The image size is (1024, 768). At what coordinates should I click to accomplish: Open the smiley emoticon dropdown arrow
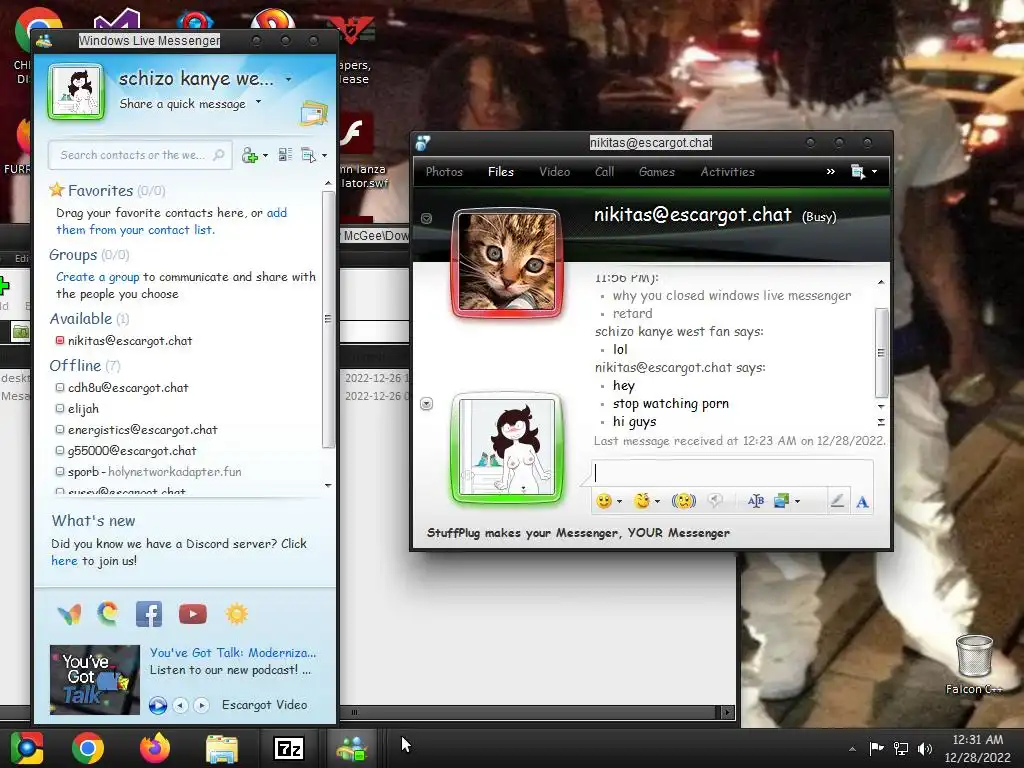619,502
